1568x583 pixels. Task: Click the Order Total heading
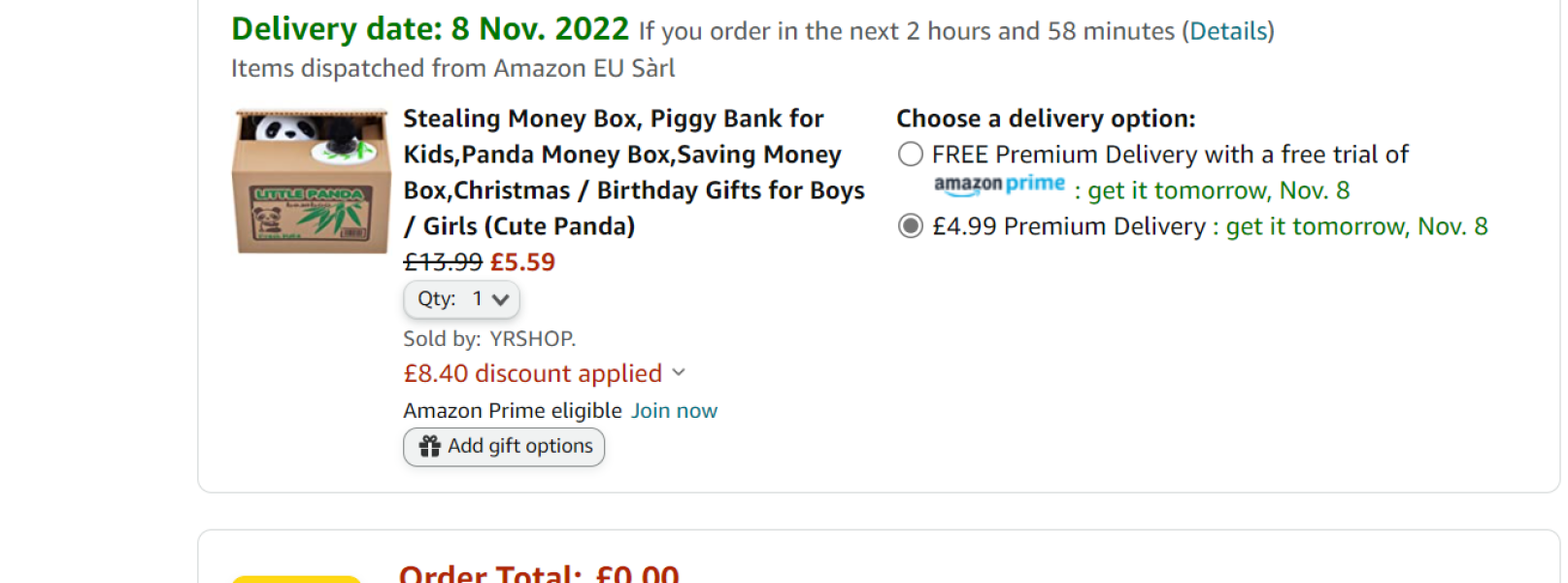point(539,573)
